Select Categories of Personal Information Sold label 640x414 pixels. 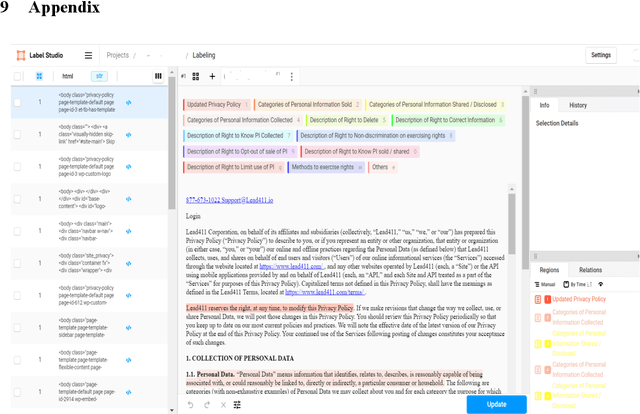[308, 105]
